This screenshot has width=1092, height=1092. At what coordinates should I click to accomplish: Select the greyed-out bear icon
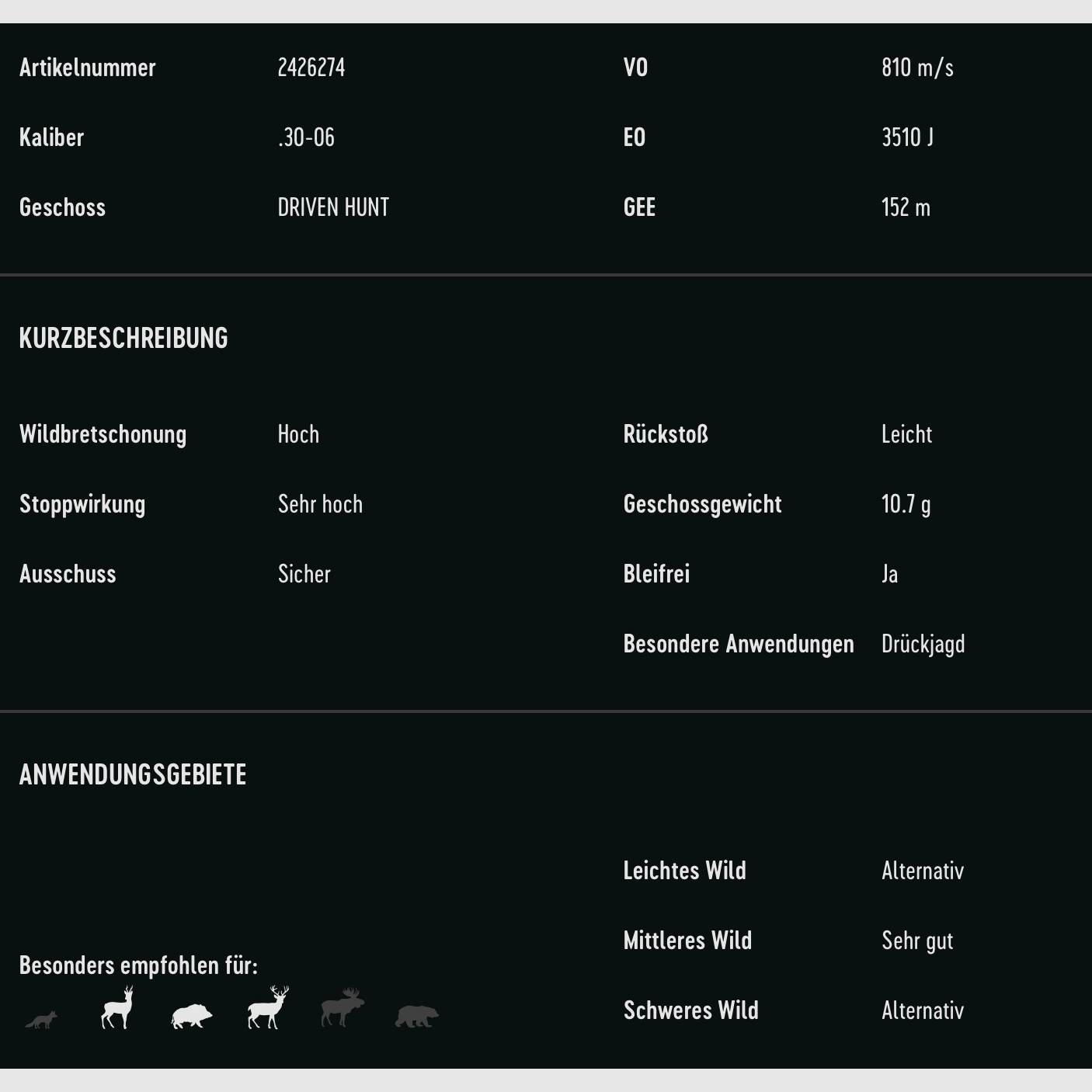coord(416,1016)
